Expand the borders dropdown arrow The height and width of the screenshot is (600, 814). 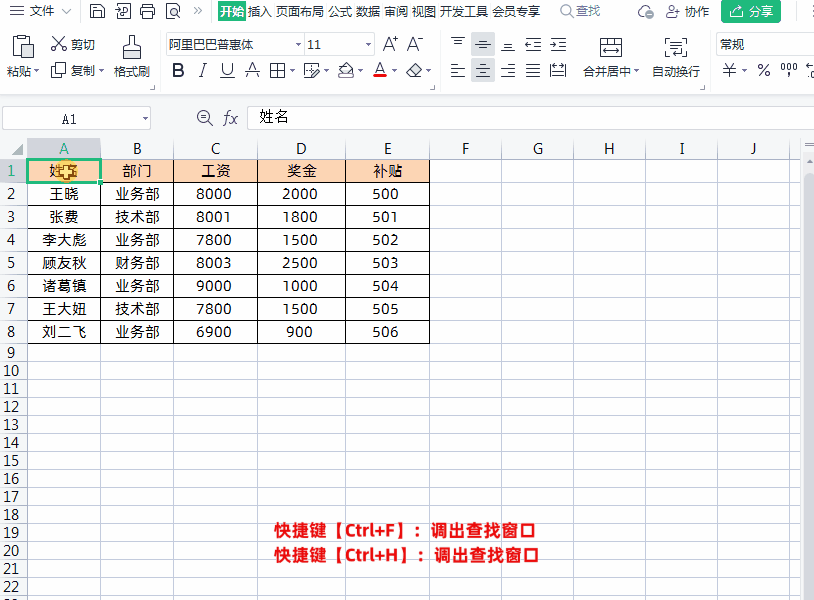pyautogui.click(x=292, y=71)
